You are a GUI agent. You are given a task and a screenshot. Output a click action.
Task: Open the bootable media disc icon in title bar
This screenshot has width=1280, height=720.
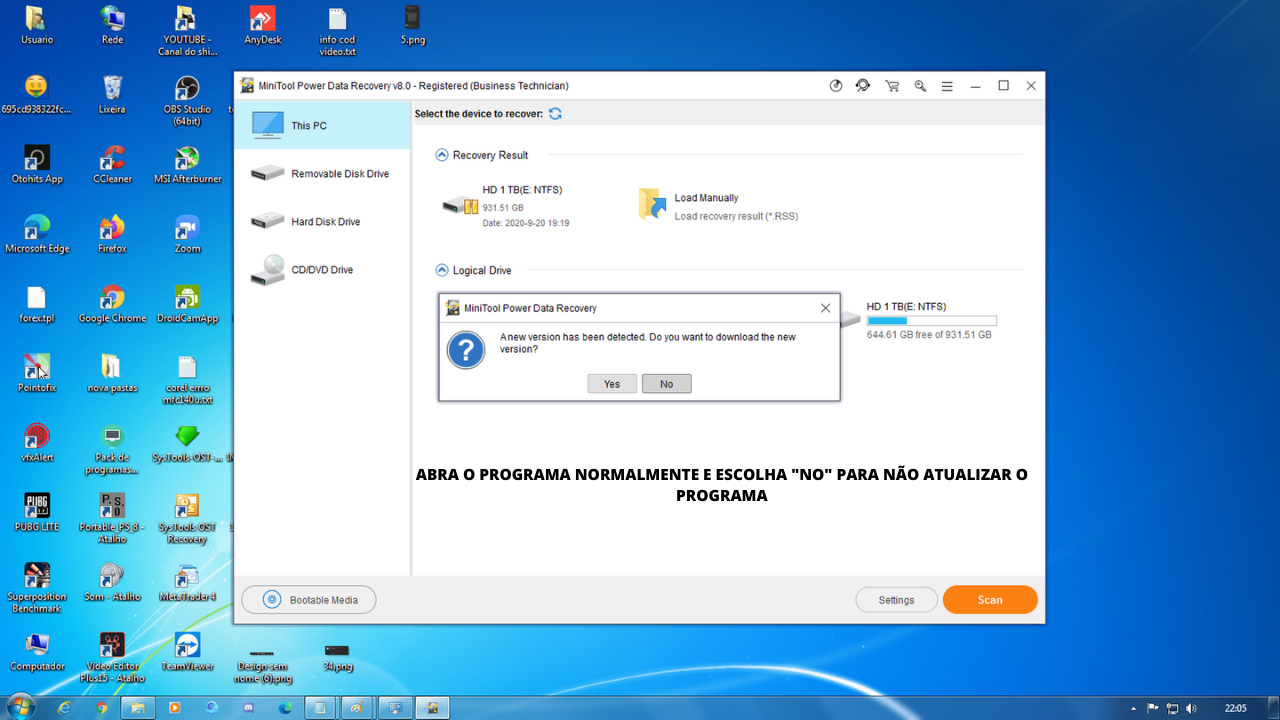(836, 86)
